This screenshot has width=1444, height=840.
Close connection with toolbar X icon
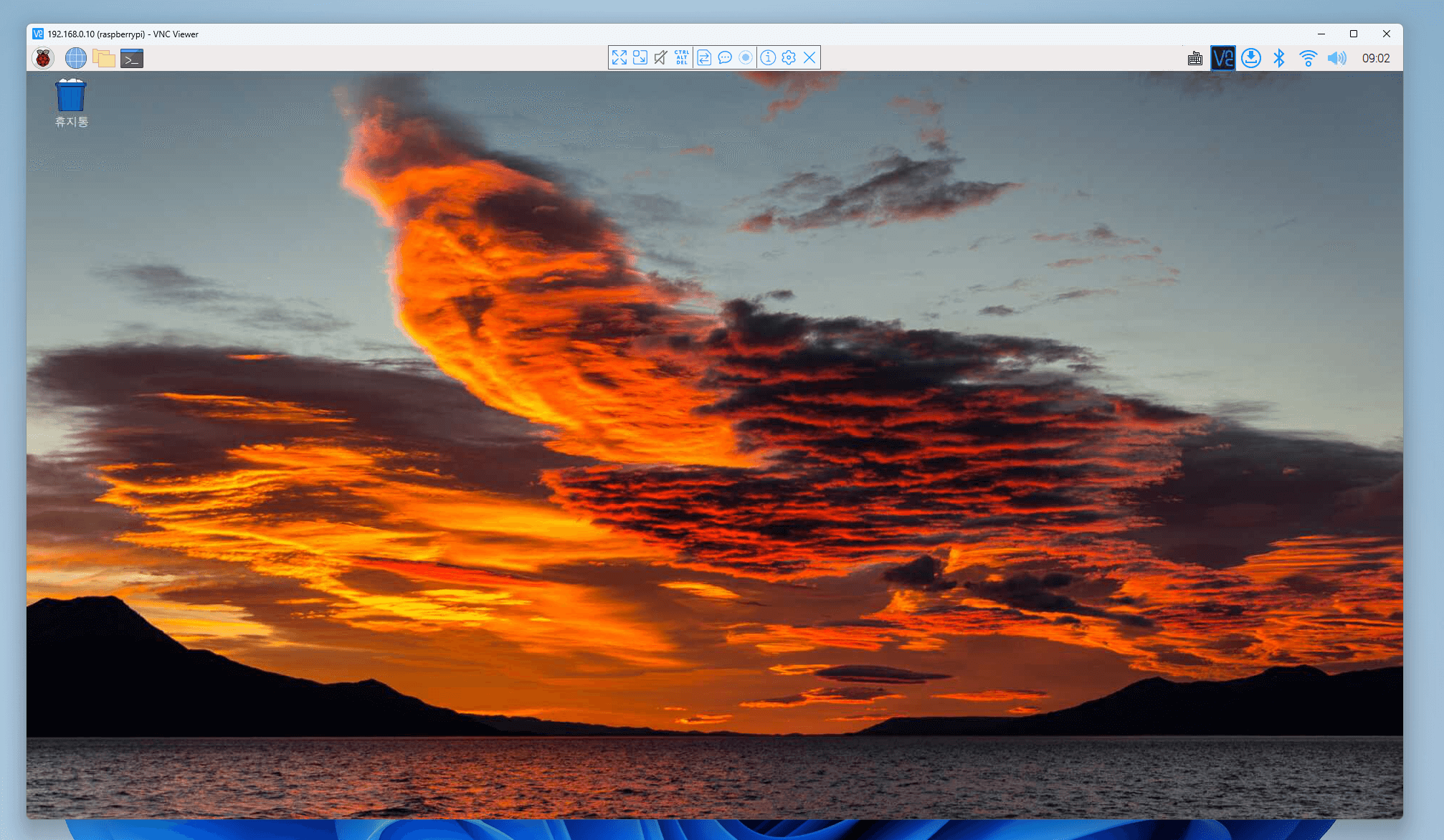coord(809,58)
